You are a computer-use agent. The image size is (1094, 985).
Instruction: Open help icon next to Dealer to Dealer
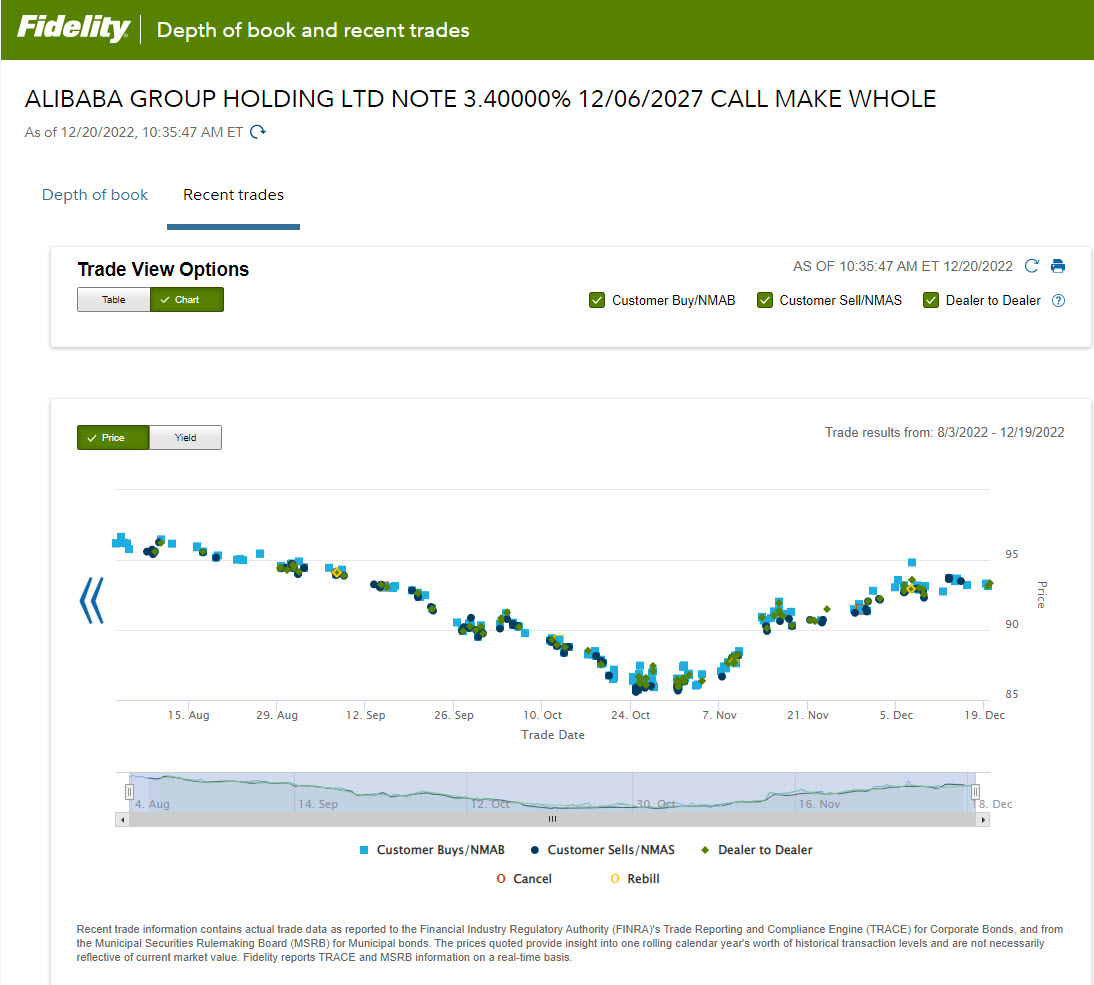click(1059, 300)
